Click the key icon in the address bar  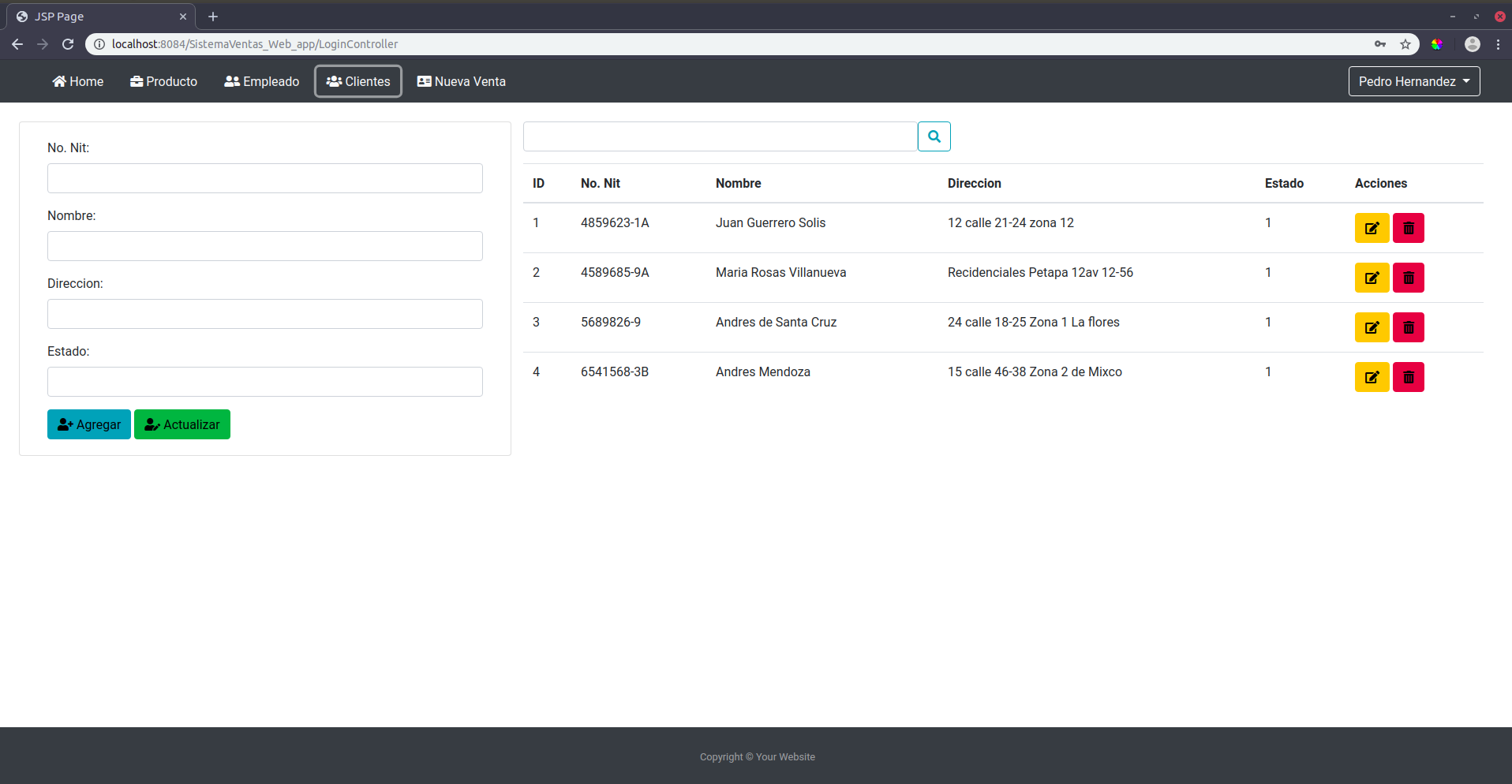coord(1381,44)
